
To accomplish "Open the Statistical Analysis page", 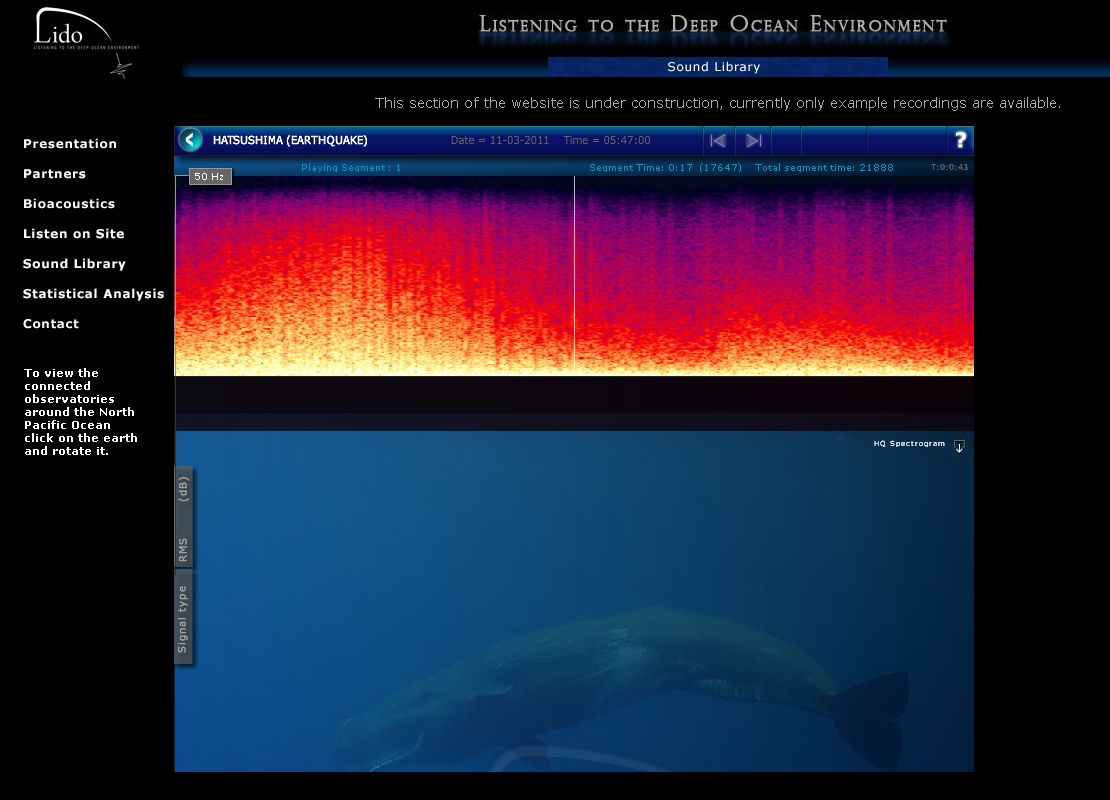I will coord(93,294).
